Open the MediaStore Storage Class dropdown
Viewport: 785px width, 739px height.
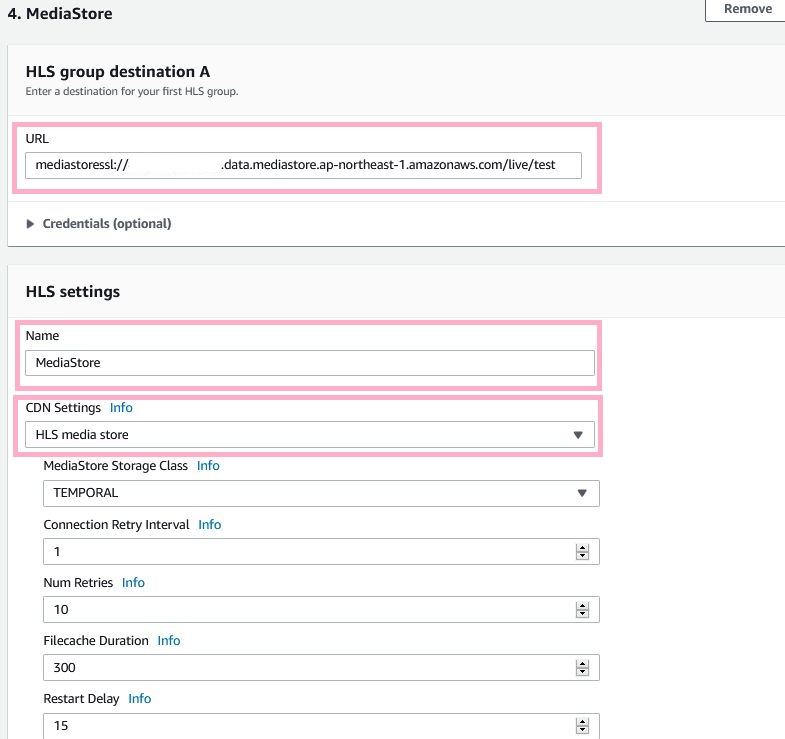point(321,493)
